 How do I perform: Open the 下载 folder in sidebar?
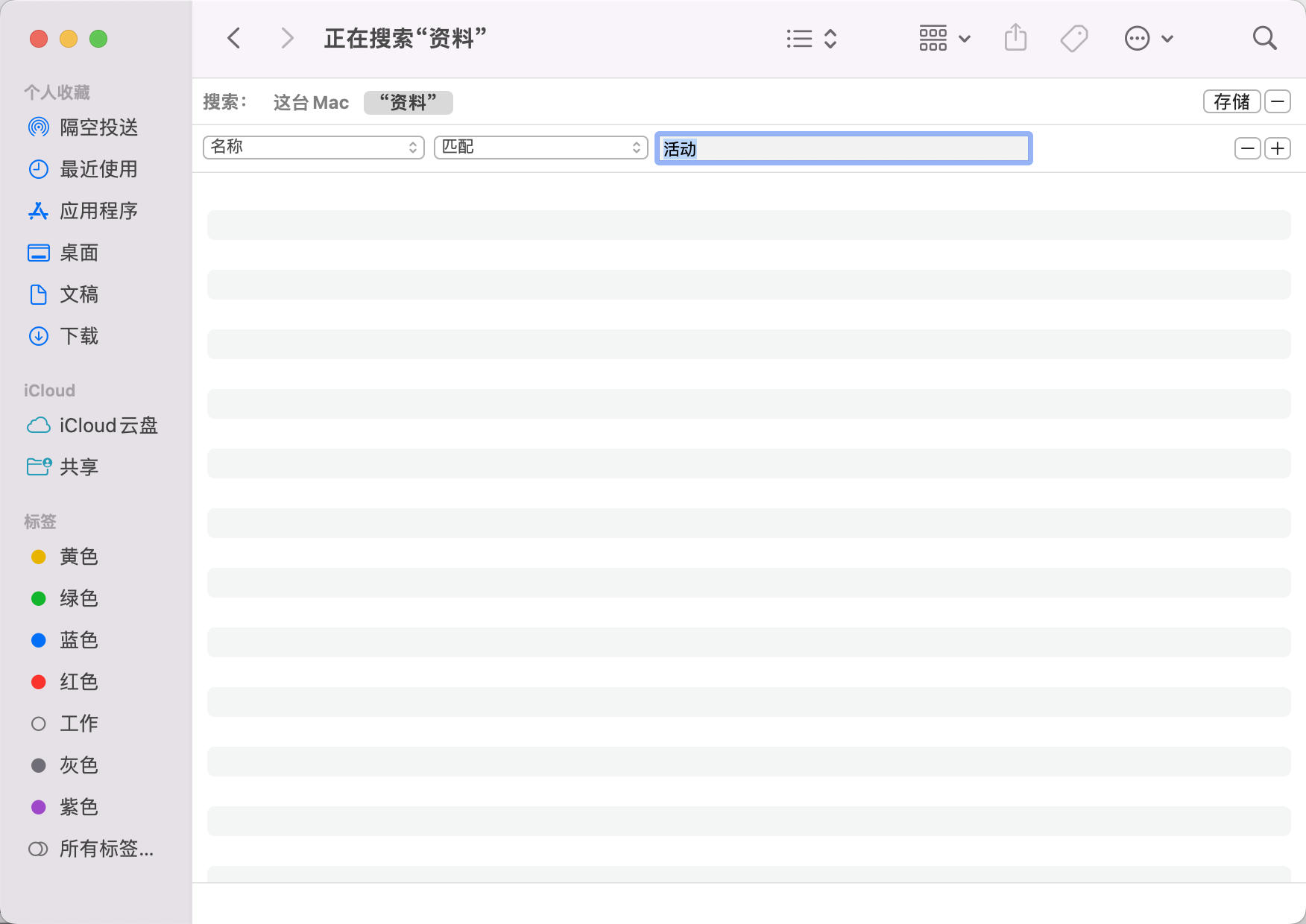pos(79,336)
